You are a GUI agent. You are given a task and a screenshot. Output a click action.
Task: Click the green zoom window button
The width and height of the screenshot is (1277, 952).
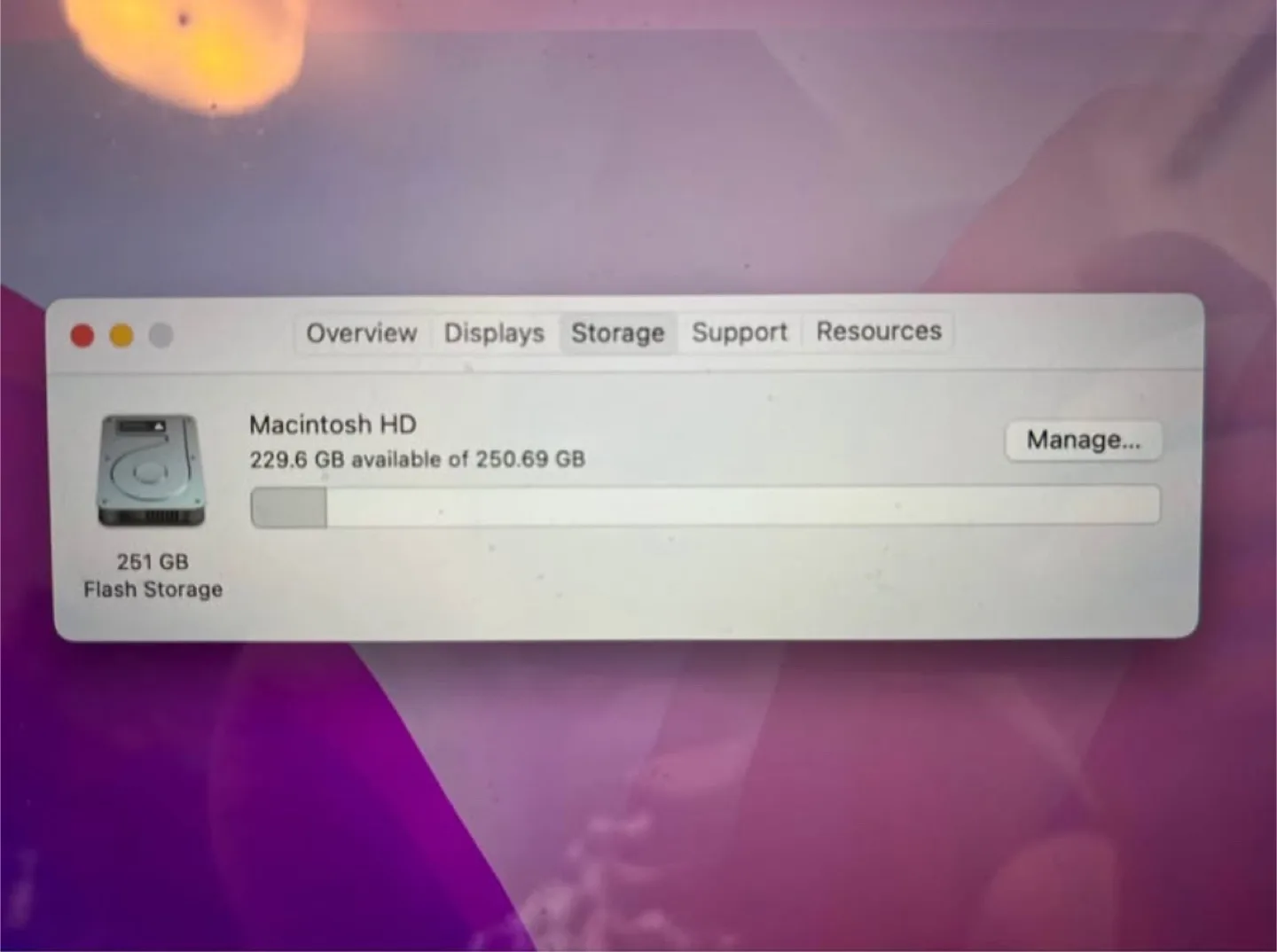[x=161, y=335]
